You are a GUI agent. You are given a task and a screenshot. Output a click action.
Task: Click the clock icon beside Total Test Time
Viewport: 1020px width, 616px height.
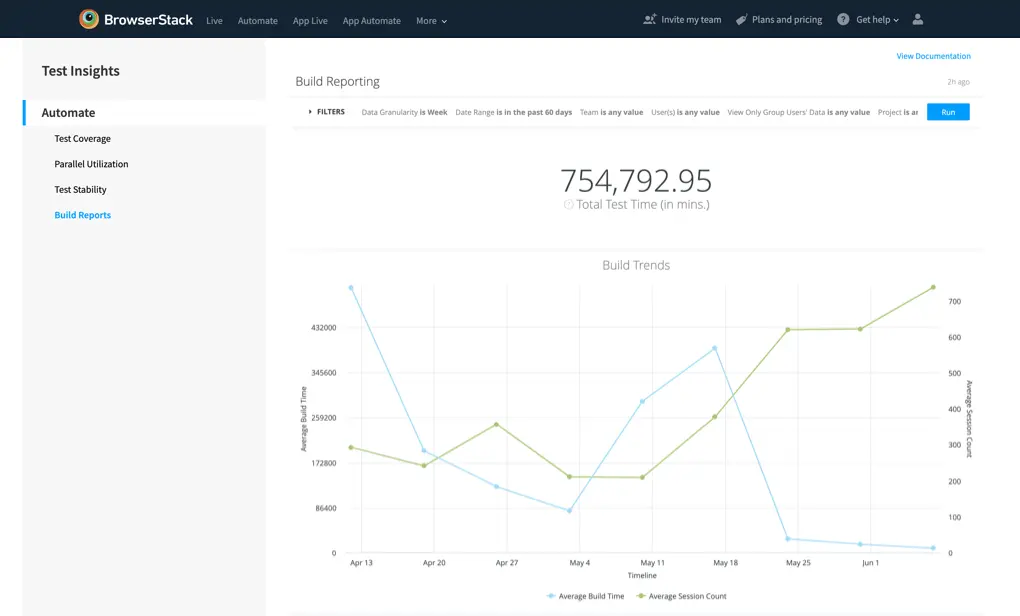pyautogui.click(x=568, y=205)
